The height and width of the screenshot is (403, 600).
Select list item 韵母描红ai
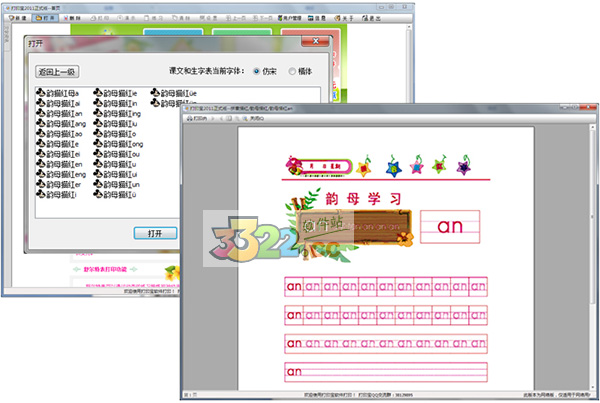(x=59, y=103)
